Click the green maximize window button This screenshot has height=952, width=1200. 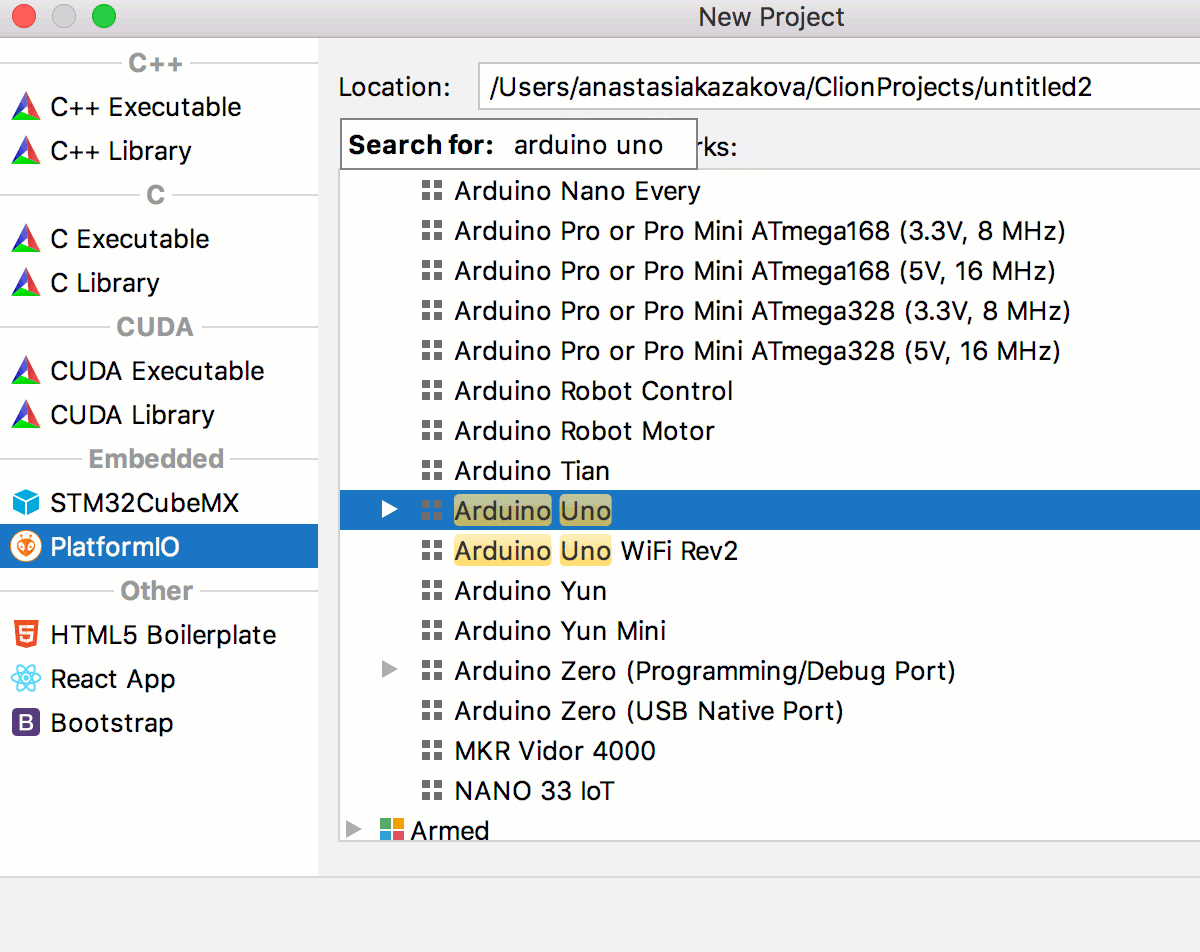[103, 16]
